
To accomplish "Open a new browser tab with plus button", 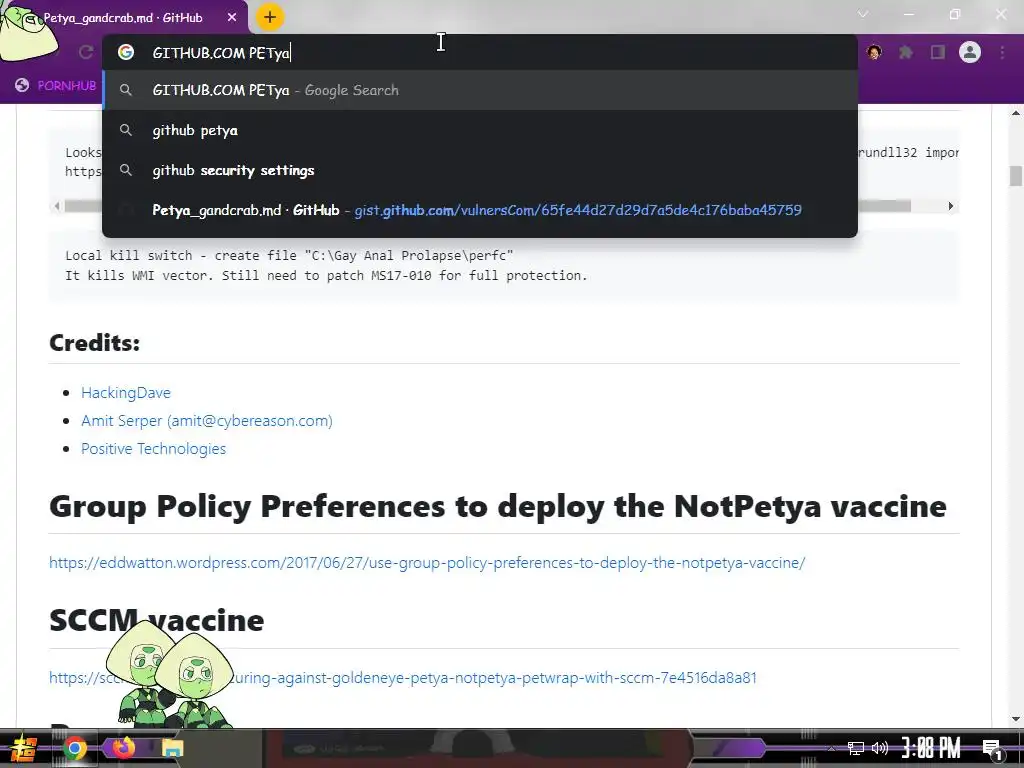I will coord(270,17).
